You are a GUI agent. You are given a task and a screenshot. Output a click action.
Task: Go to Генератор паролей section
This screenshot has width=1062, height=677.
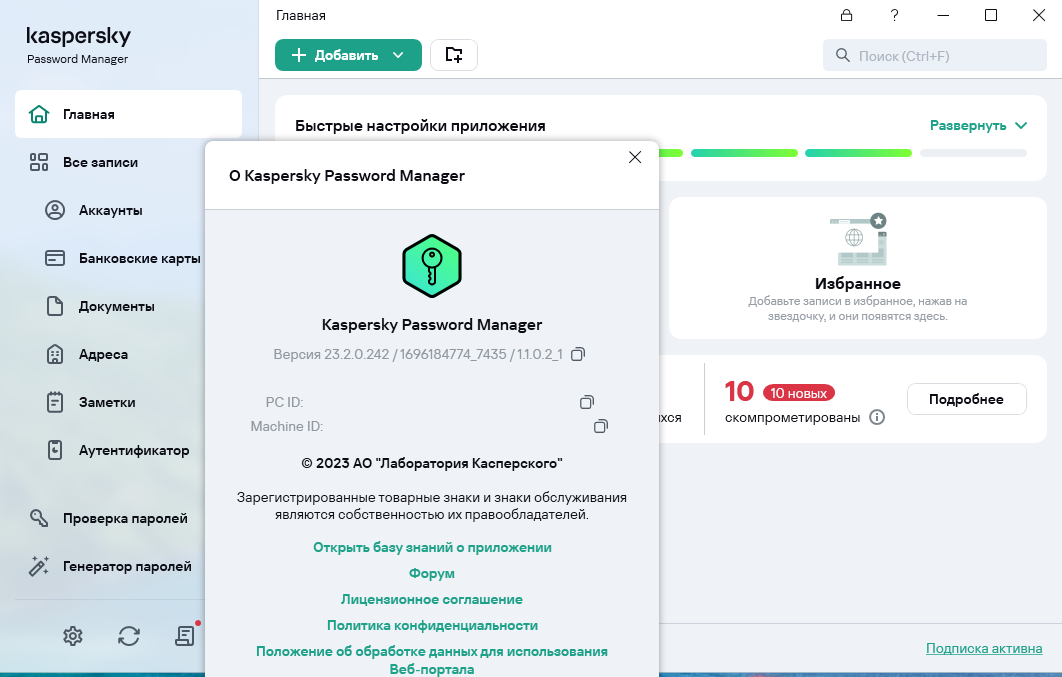126,566
